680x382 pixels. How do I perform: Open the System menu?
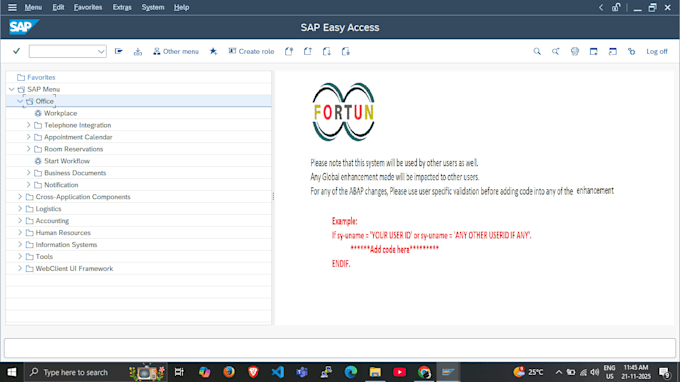click(153, 7)
